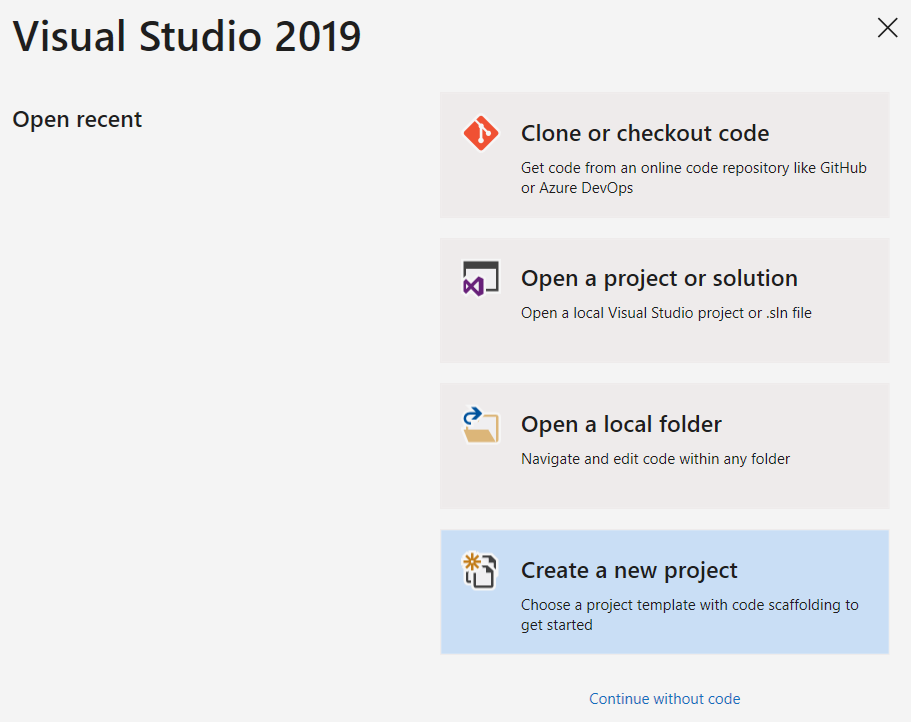Click the 'Open recent' heading

pos(77,119)
